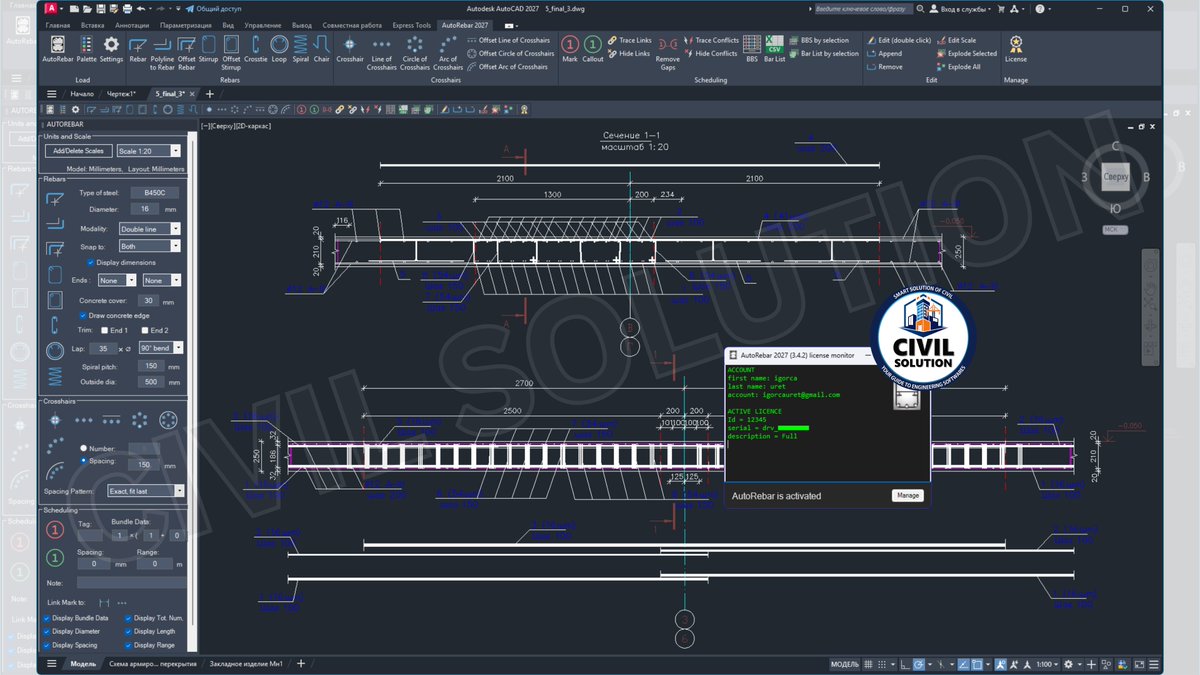
Task: Click the AutoRebar load icon in ribbon
Action: 57,49
